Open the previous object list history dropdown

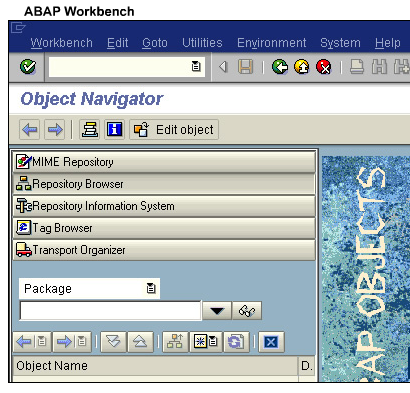[42, 342]
